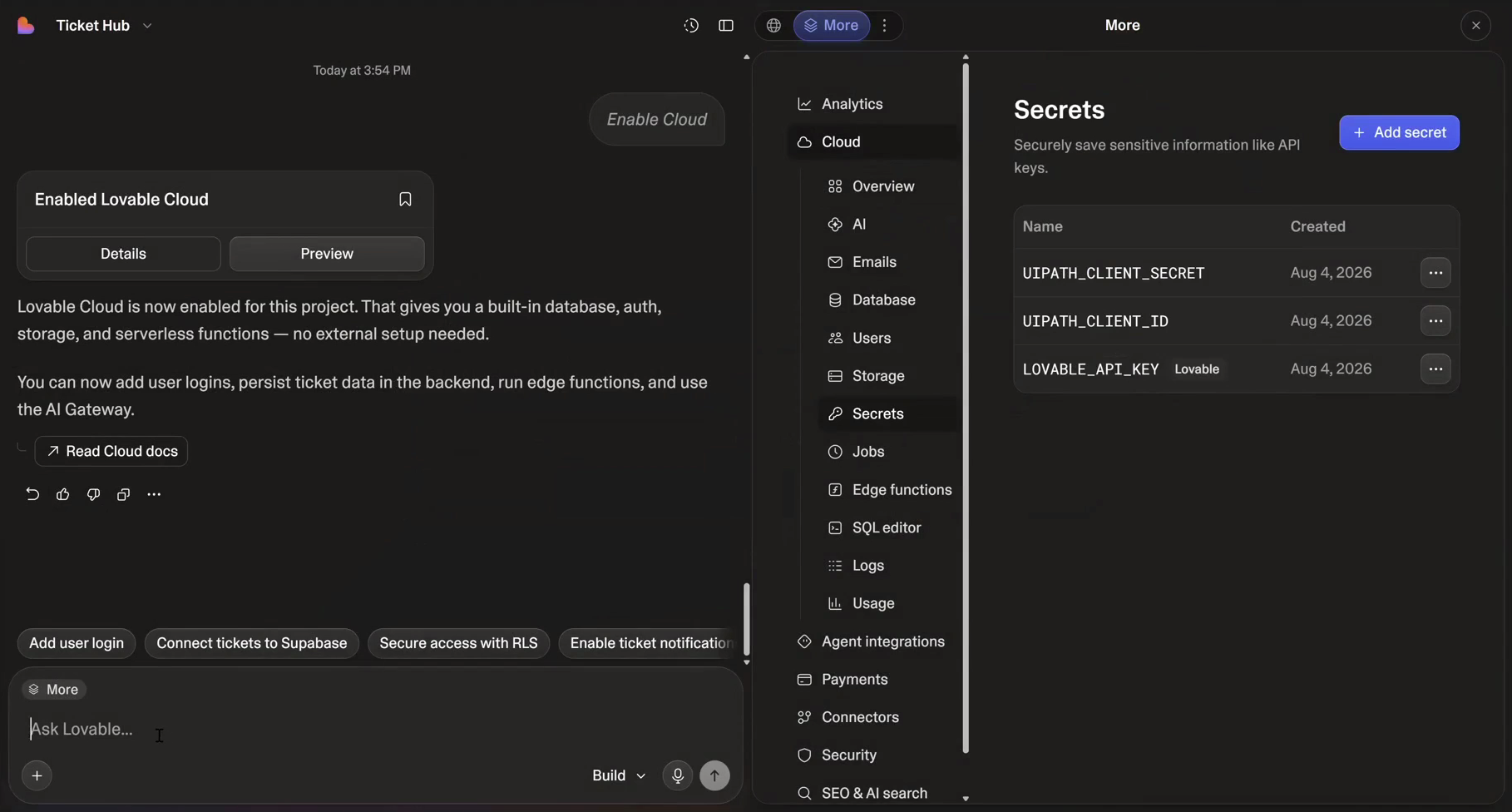
Task: Open SEO & AI search in sidebar
Action: click(x=872, y=794)
